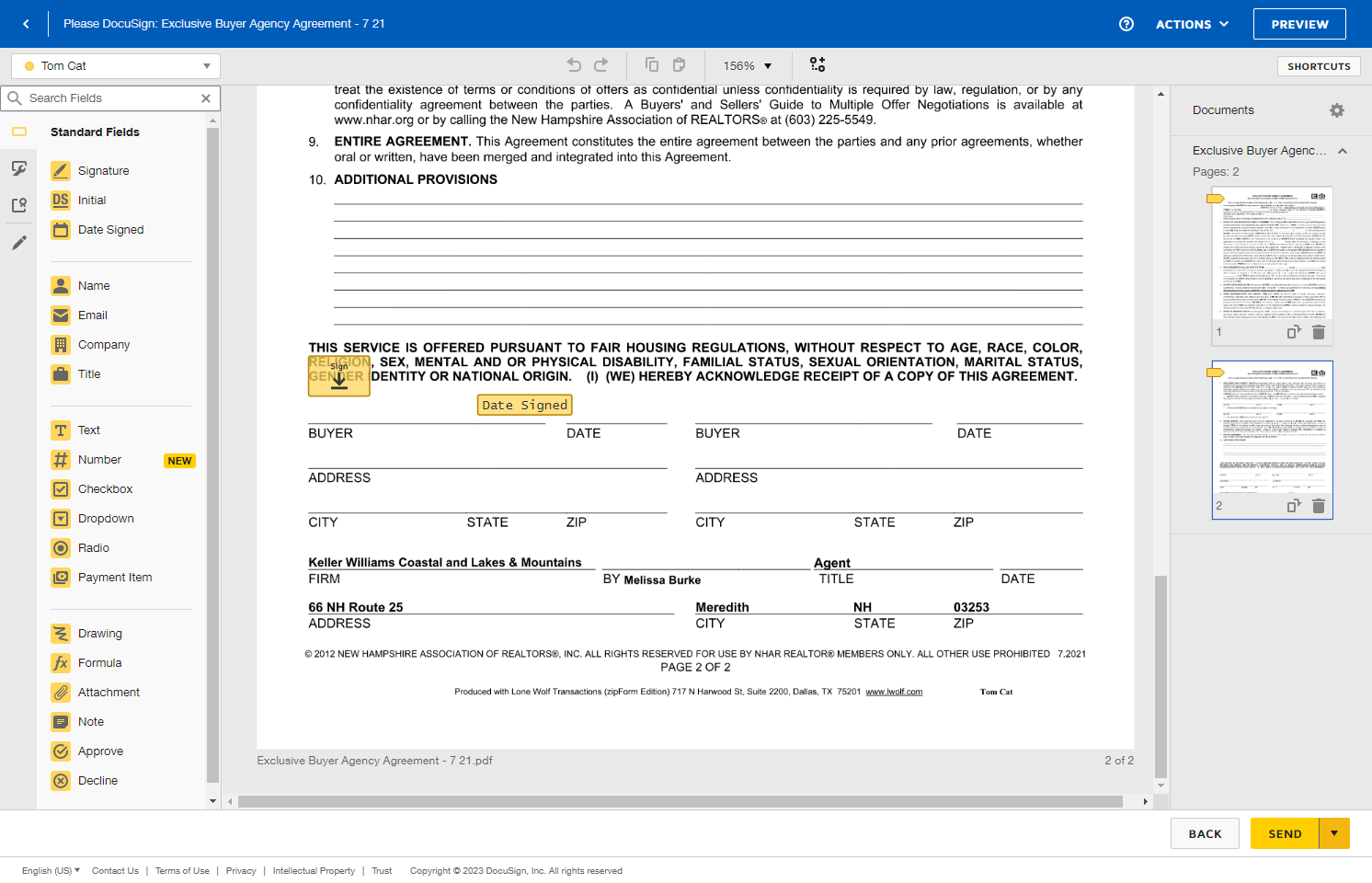This screenshot has width=1372, height=883.
Task: Clear the Search Fields box
Action: tap(206, 98)
